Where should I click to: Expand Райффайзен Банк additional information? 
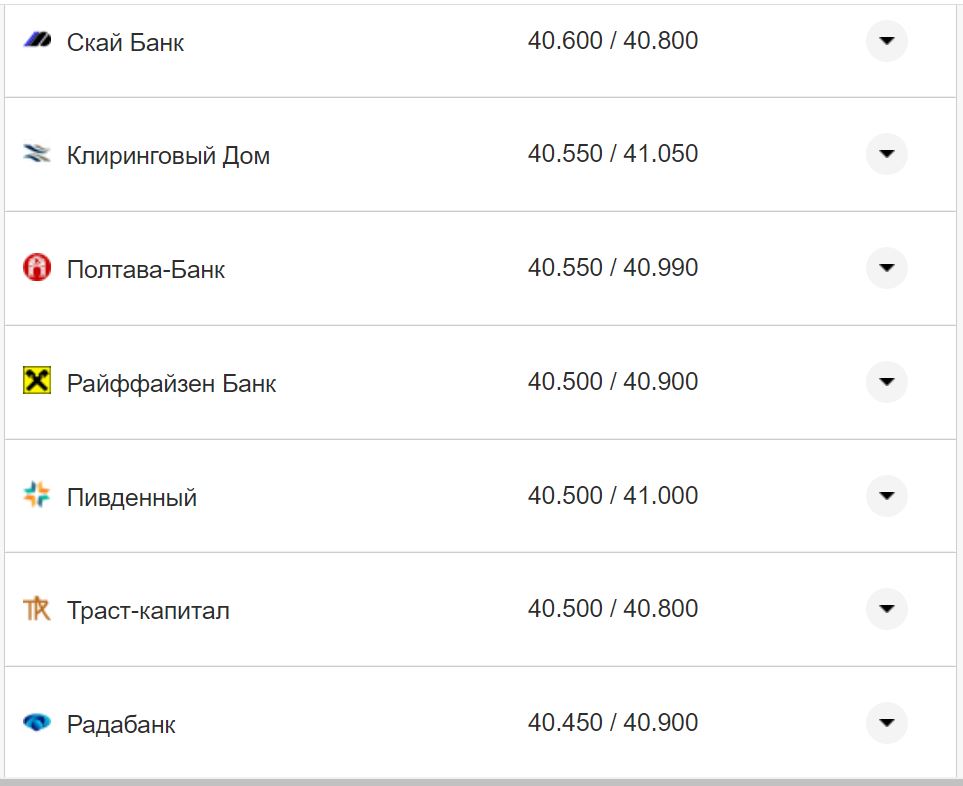pyautogui.click(x=887, y=381)
